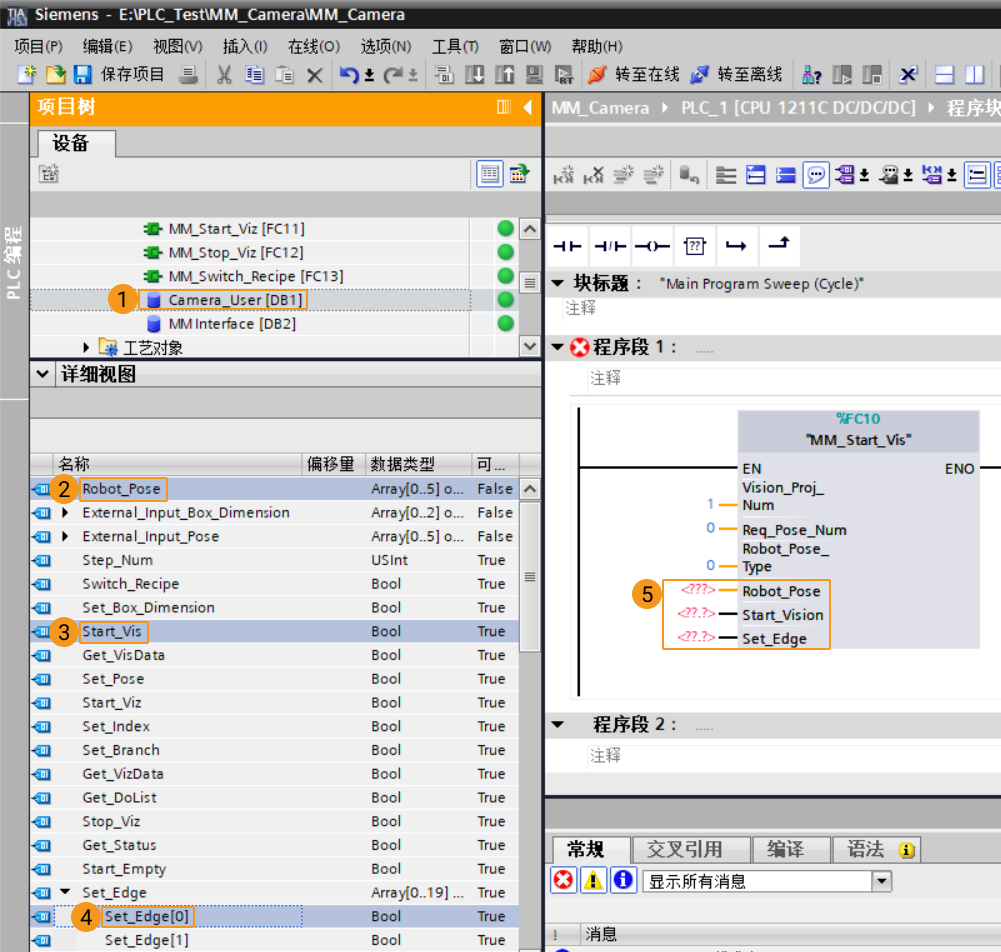1001x952 pixels.
Task: Insert output coil instruction
Action: pyautogui.click(x=652, y=246)
